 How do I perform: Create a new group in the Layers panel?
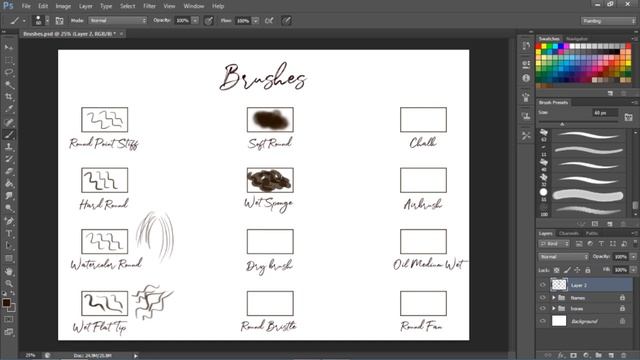[598, 356]
